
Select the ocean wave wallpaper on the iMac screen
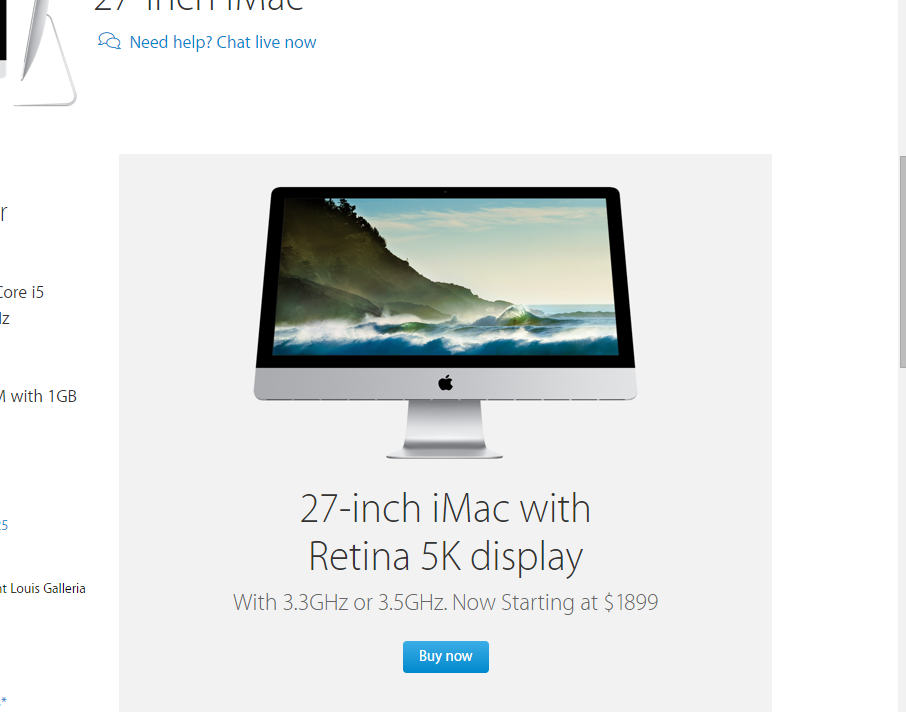[x=445, y=276]
